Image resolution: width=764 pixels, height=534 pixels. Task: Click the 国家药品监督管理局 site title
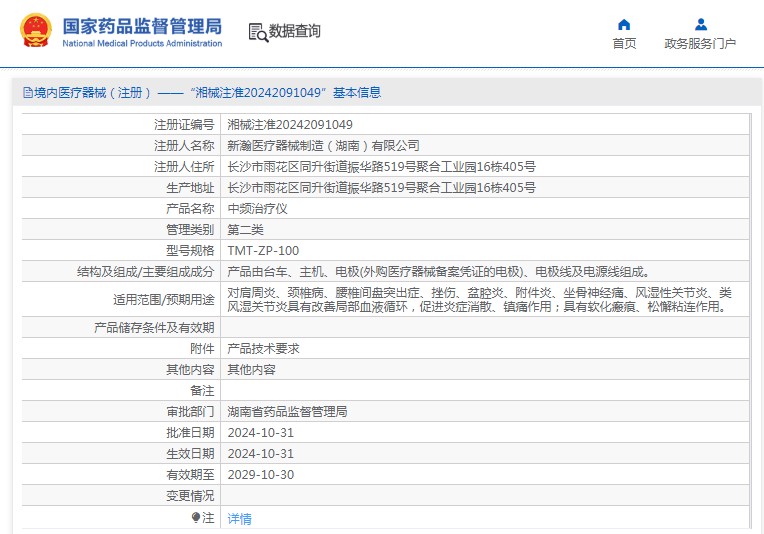(x=142, y=26)
